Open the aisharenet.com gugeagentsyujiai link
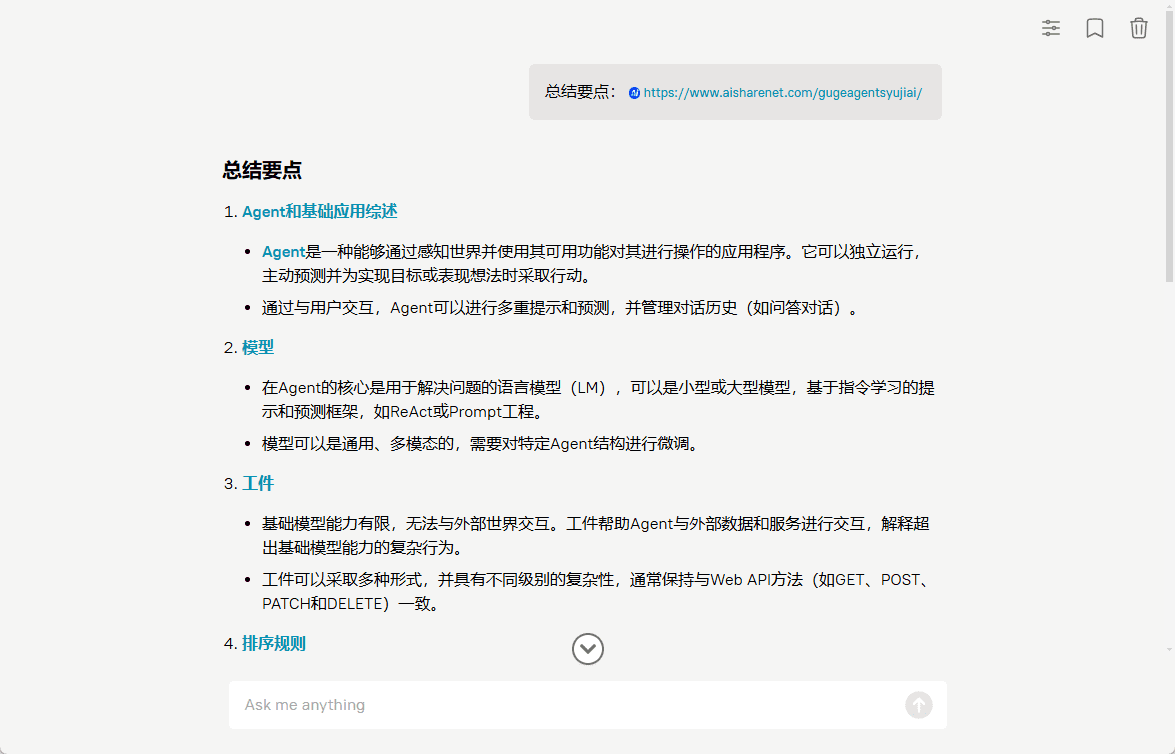The width and height of the screenshot is (1175, 754). 782,93
